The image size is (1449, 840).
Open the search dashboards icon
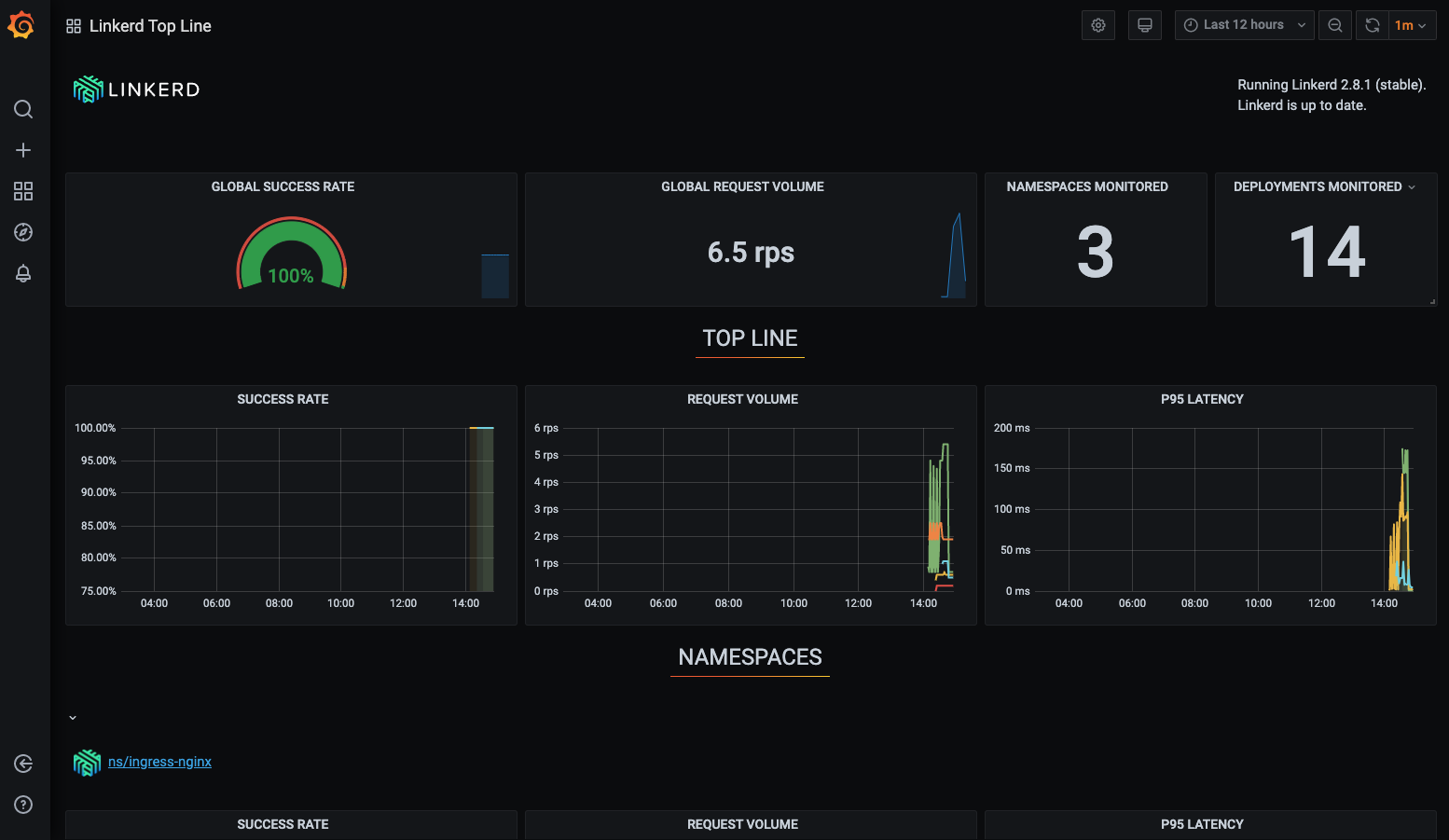coord(23,109)
